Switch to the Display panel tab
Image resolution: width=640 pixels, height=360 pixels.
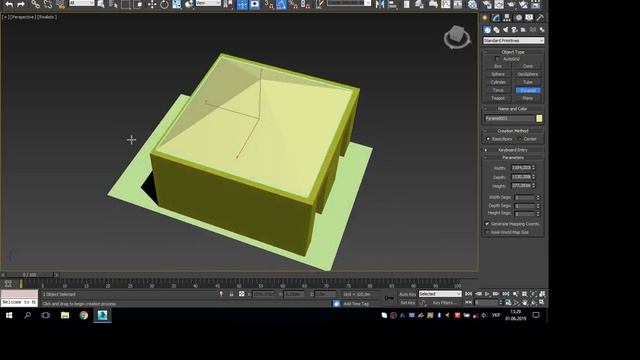529,18
